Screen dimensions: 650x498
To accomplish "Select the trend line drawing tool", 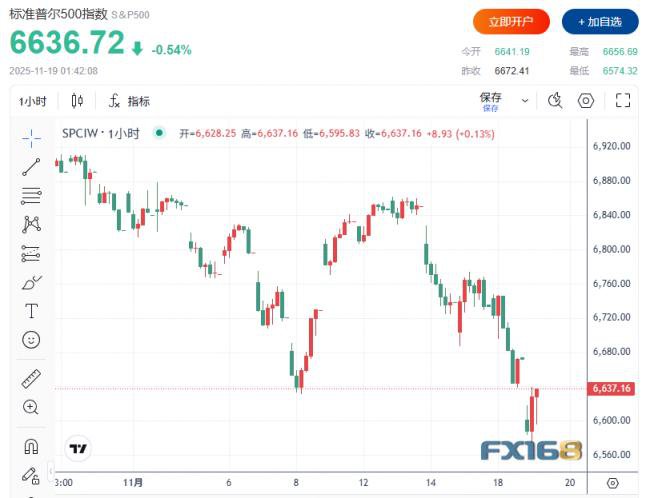I will coord(31,166).
